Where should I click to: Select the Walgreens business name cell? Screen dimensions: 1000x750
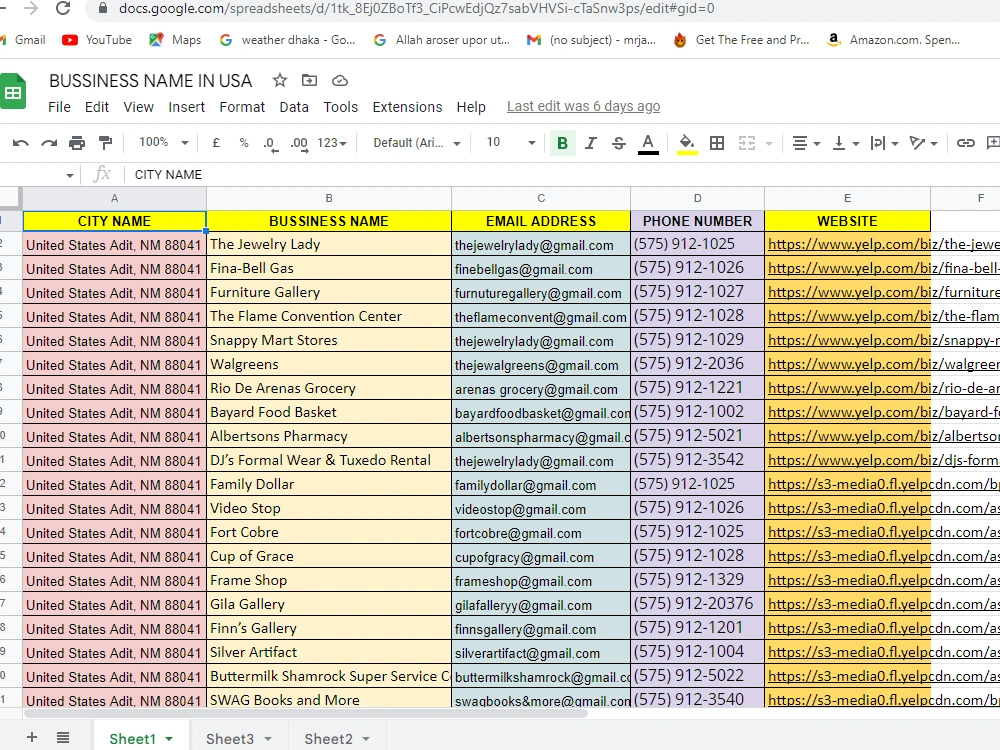tap(328, 364)
